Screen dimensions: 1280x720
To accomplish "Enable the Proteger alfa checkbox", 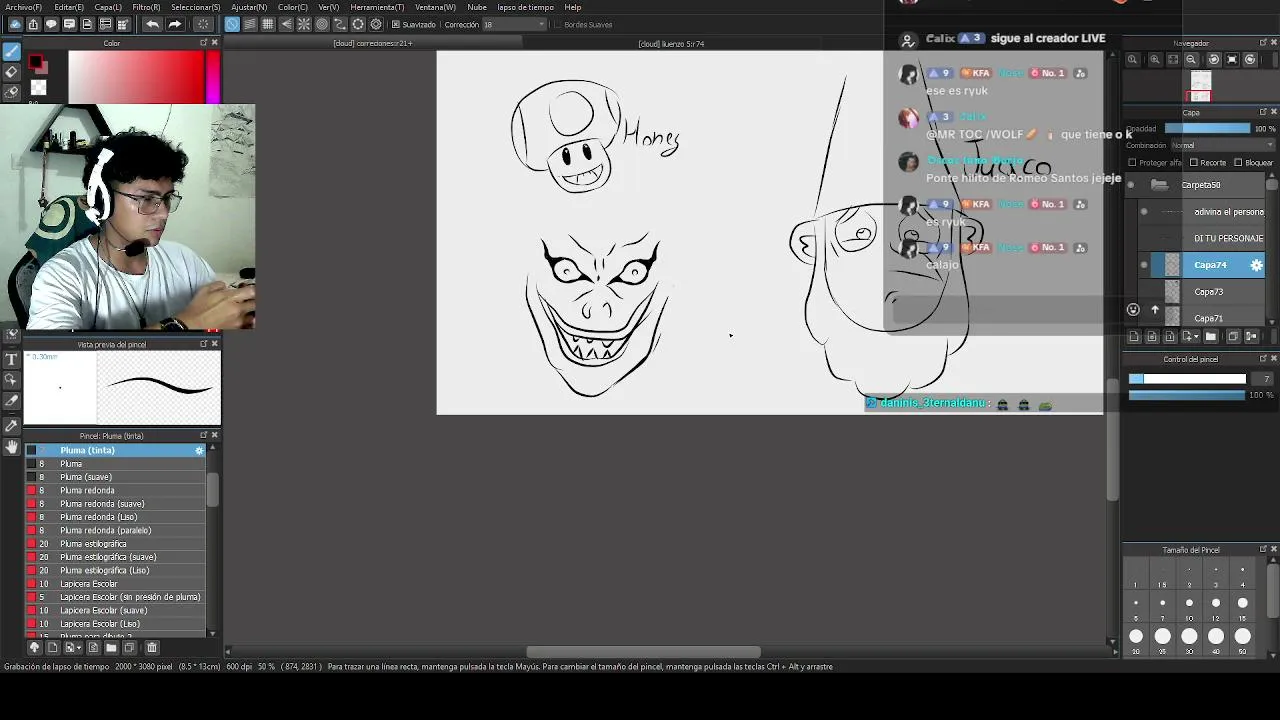I will click(x=1132, y=163).
